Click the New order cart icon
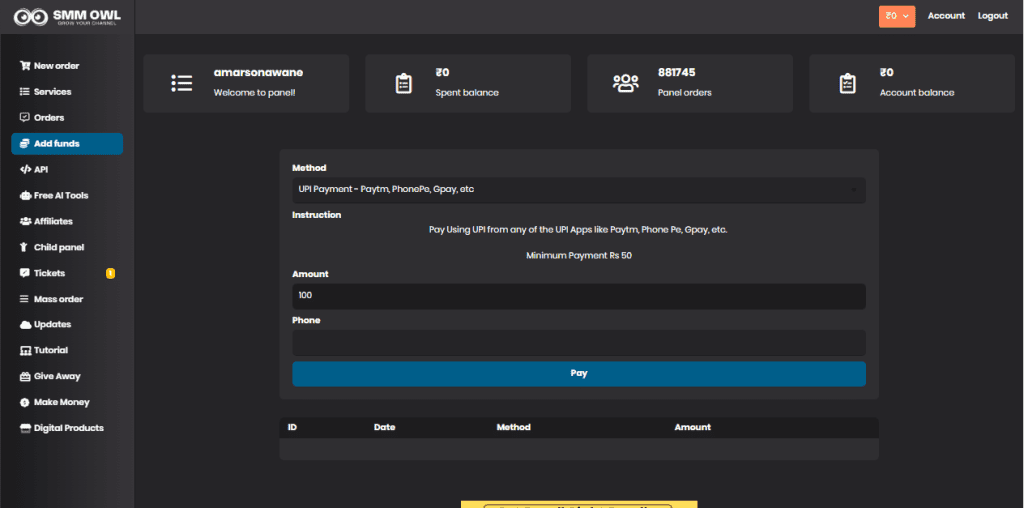The height and width of the screenshot is (508, 1024). (x=25, y=66)
